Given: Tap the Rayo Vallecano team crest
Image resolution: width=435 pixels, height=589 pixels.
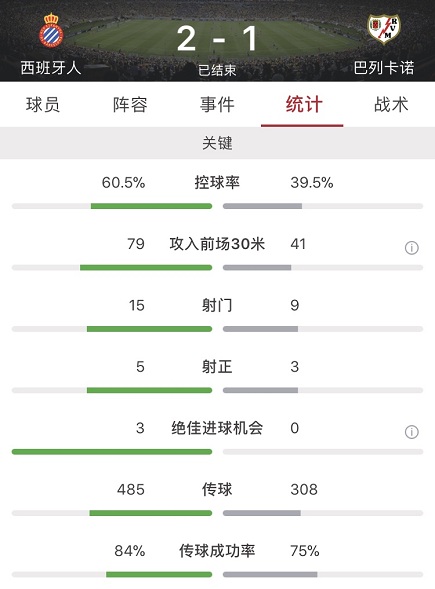Looking at the screenshot, I should click(x=384, y=29).
